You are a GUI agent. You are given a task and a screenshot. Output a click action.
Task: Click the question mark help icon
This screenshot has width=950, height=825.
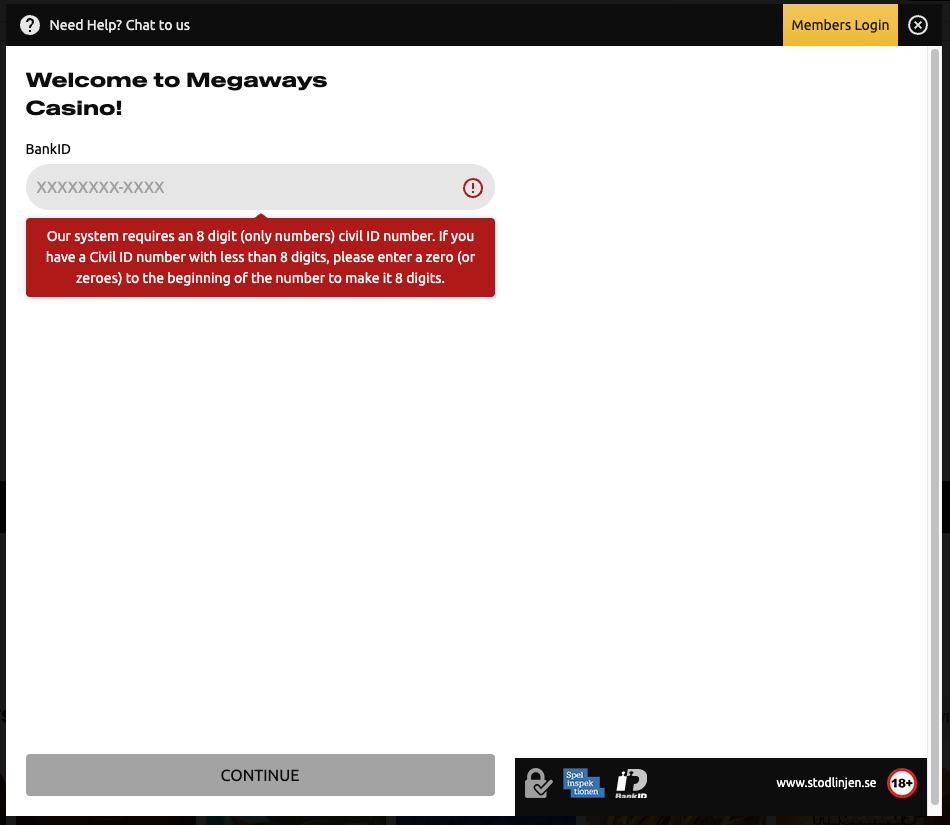tap(30, 25)
